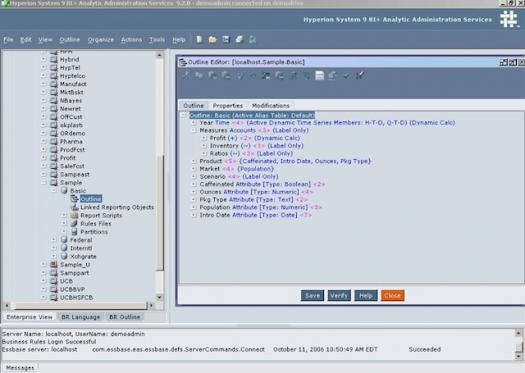Open the Organize menu

(x=101, y=40)
